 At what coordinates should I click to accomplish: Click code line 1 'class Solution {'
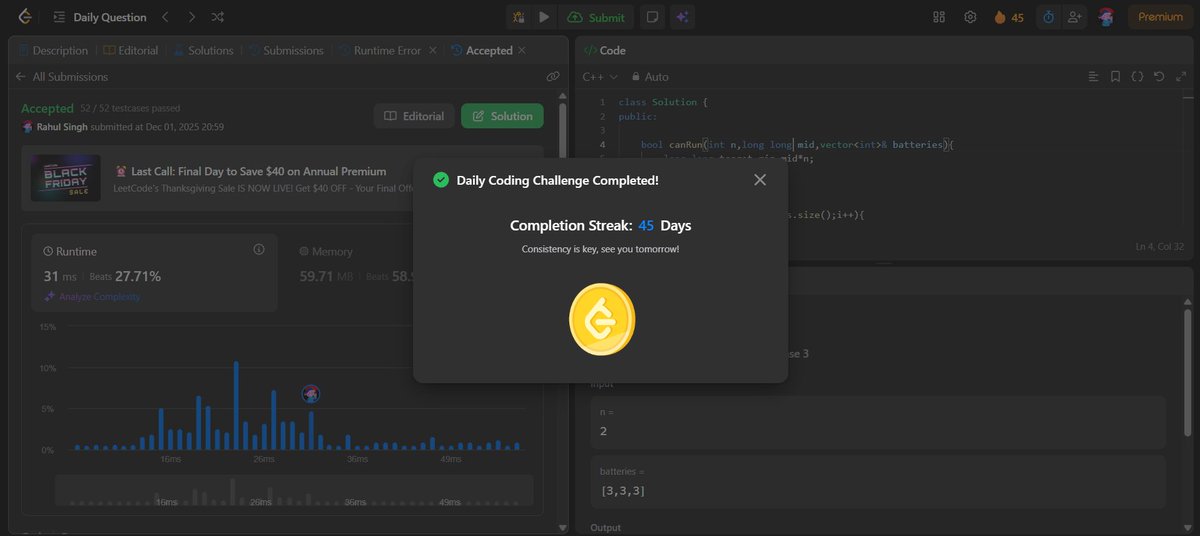coord(664,102)
